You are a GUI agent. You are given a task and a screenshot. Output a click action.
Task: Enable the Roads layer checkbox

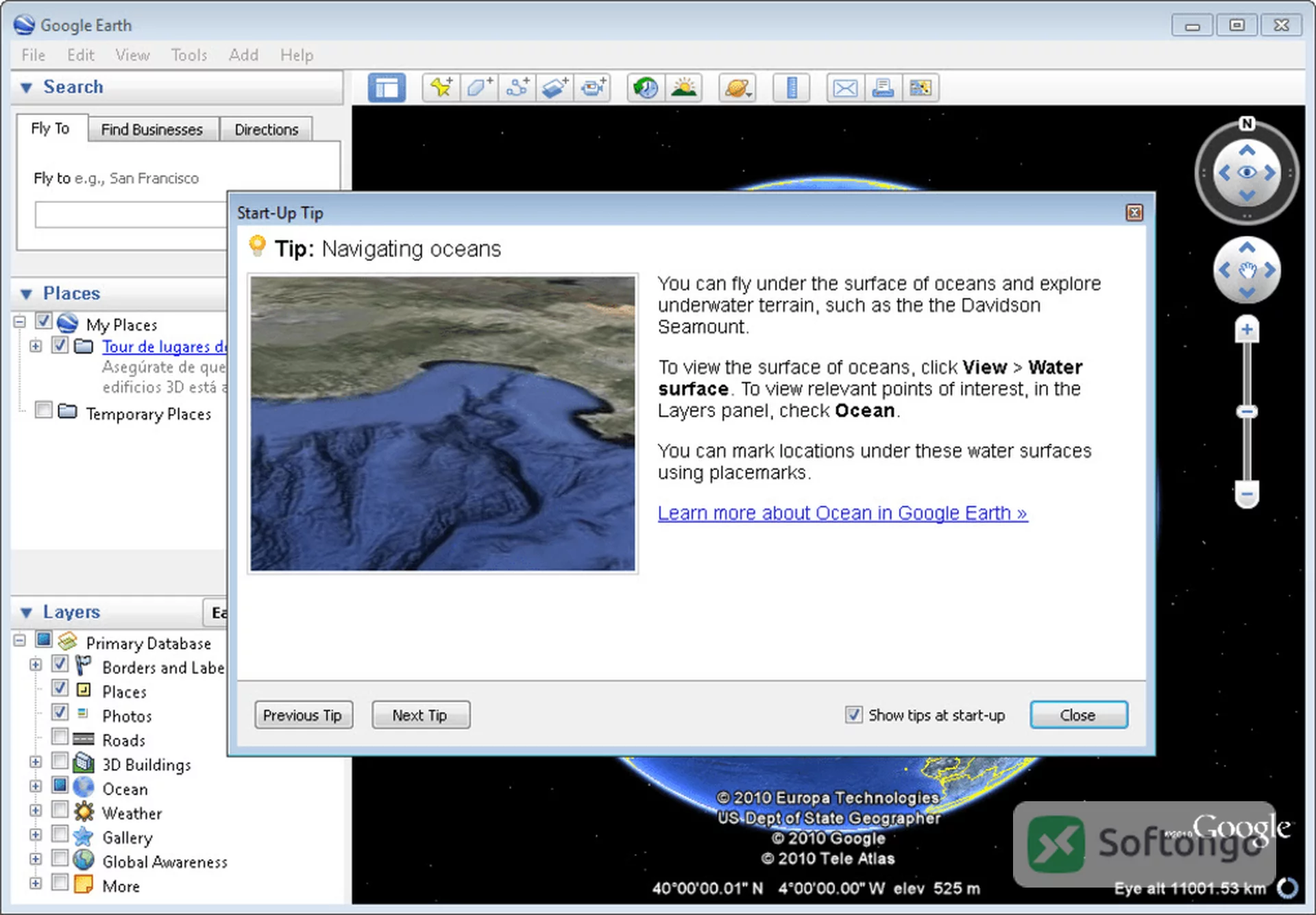[x=60, y=737]
